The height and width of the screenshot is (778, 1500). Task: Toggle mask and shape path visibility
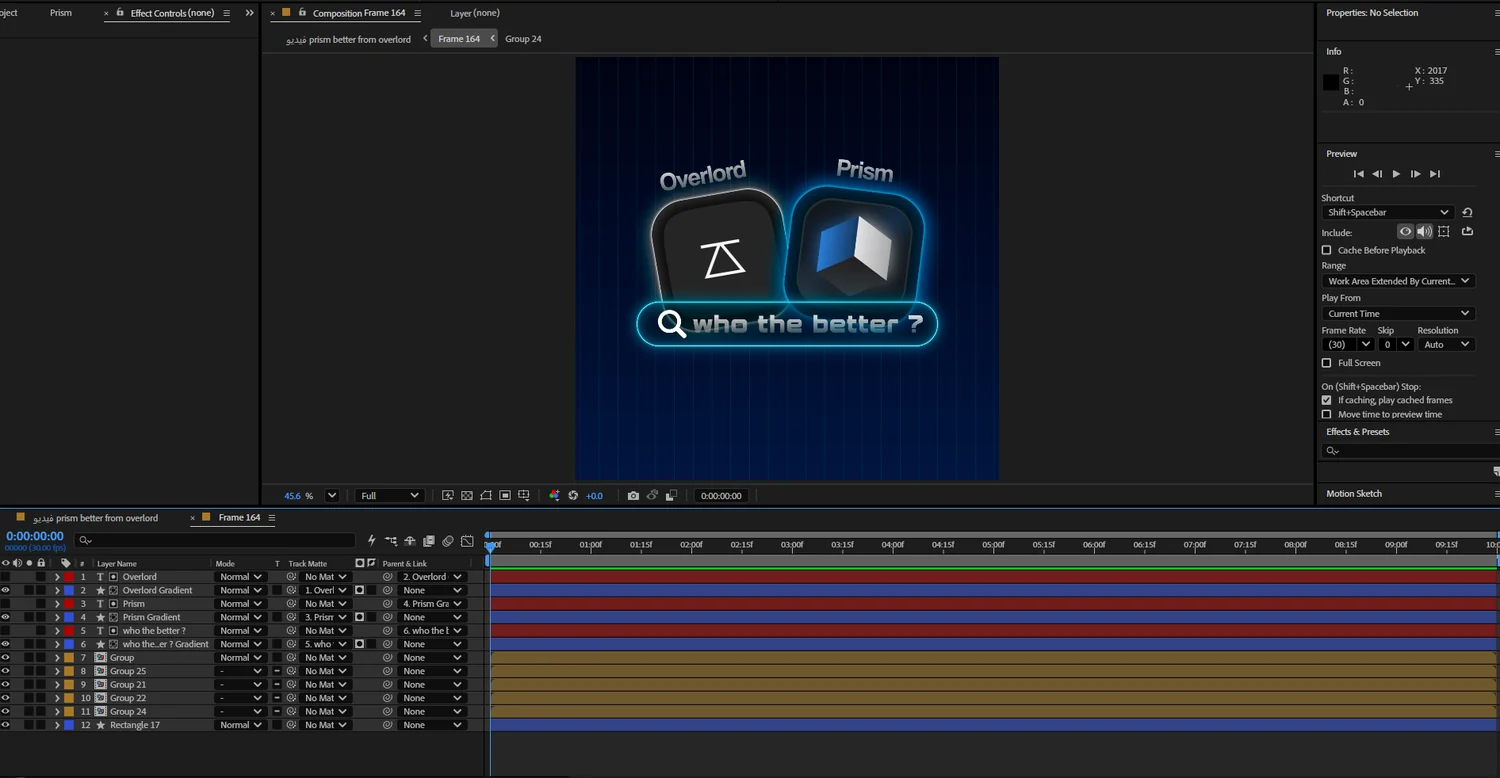[x=486, y=496]
